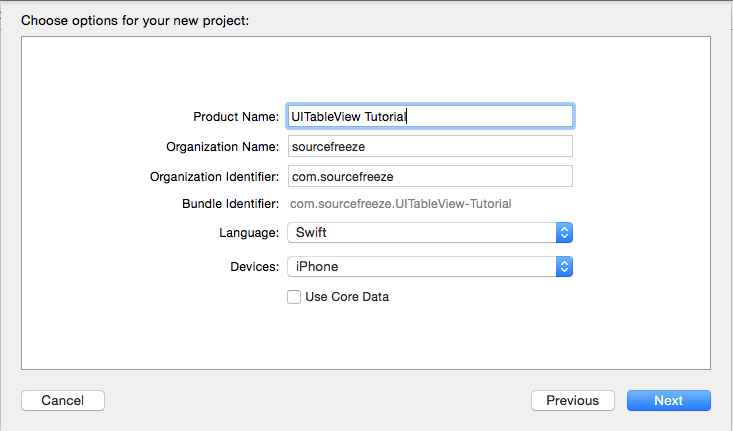Viewport: 733px width, 431px height.
Task: Click the 'Organization Identifier:' label
Action: pyautogui.click(x=214, y=177)
